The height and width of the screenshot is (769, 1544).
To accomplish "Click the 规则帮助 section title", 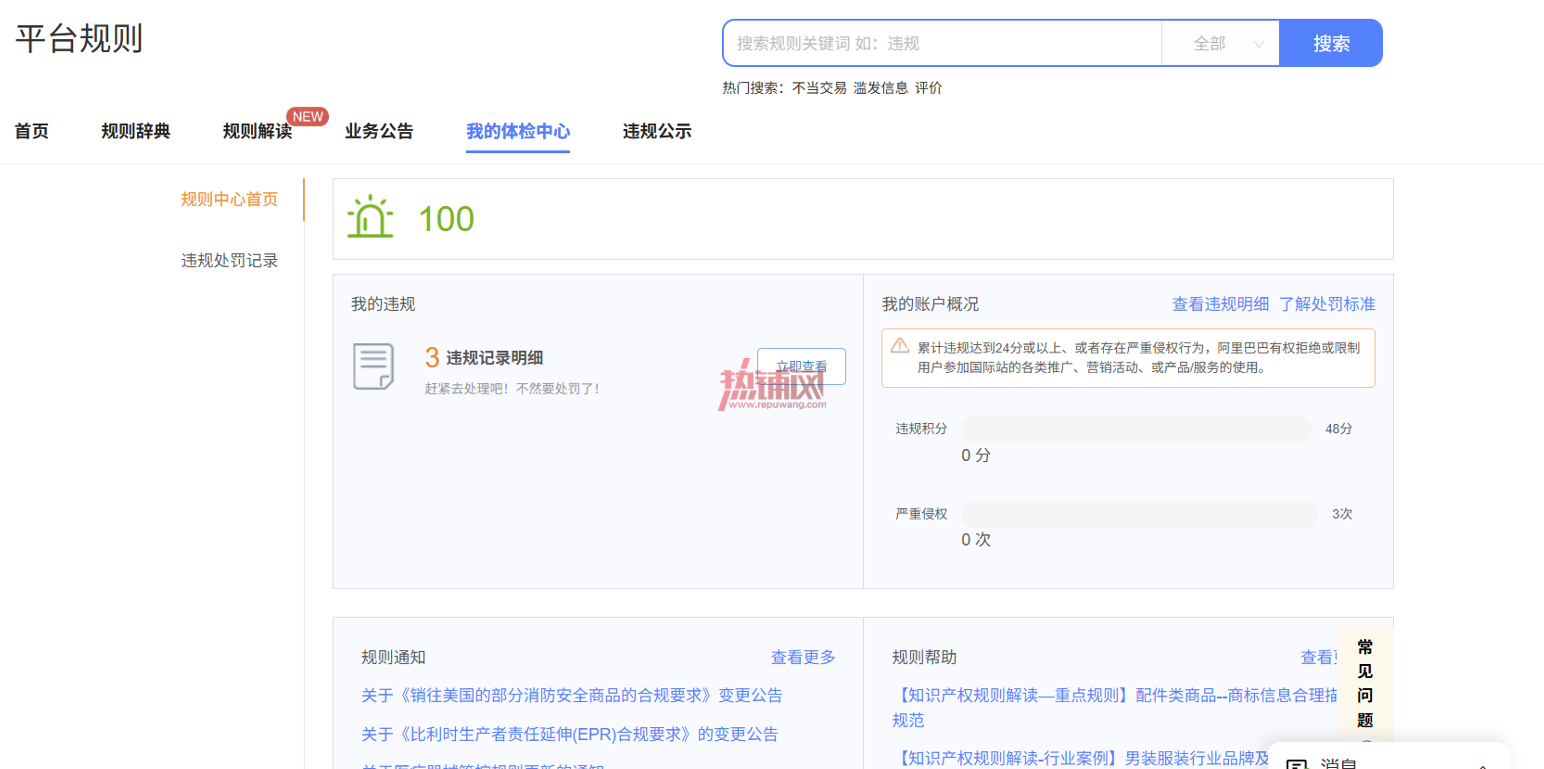I will (x=924, y=657).
